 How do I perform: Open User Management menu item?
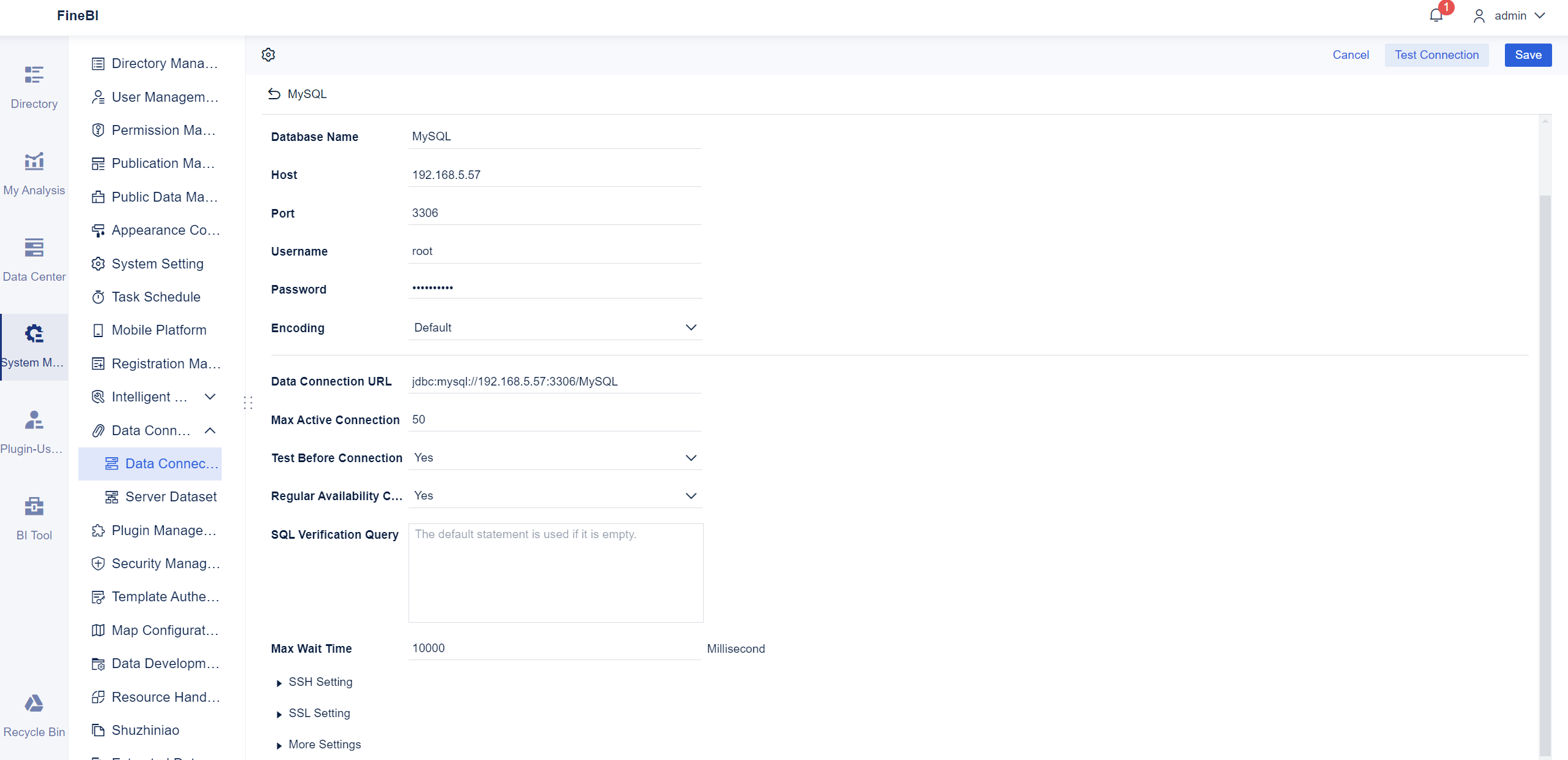pyautogui.click(x=156, y=97)
